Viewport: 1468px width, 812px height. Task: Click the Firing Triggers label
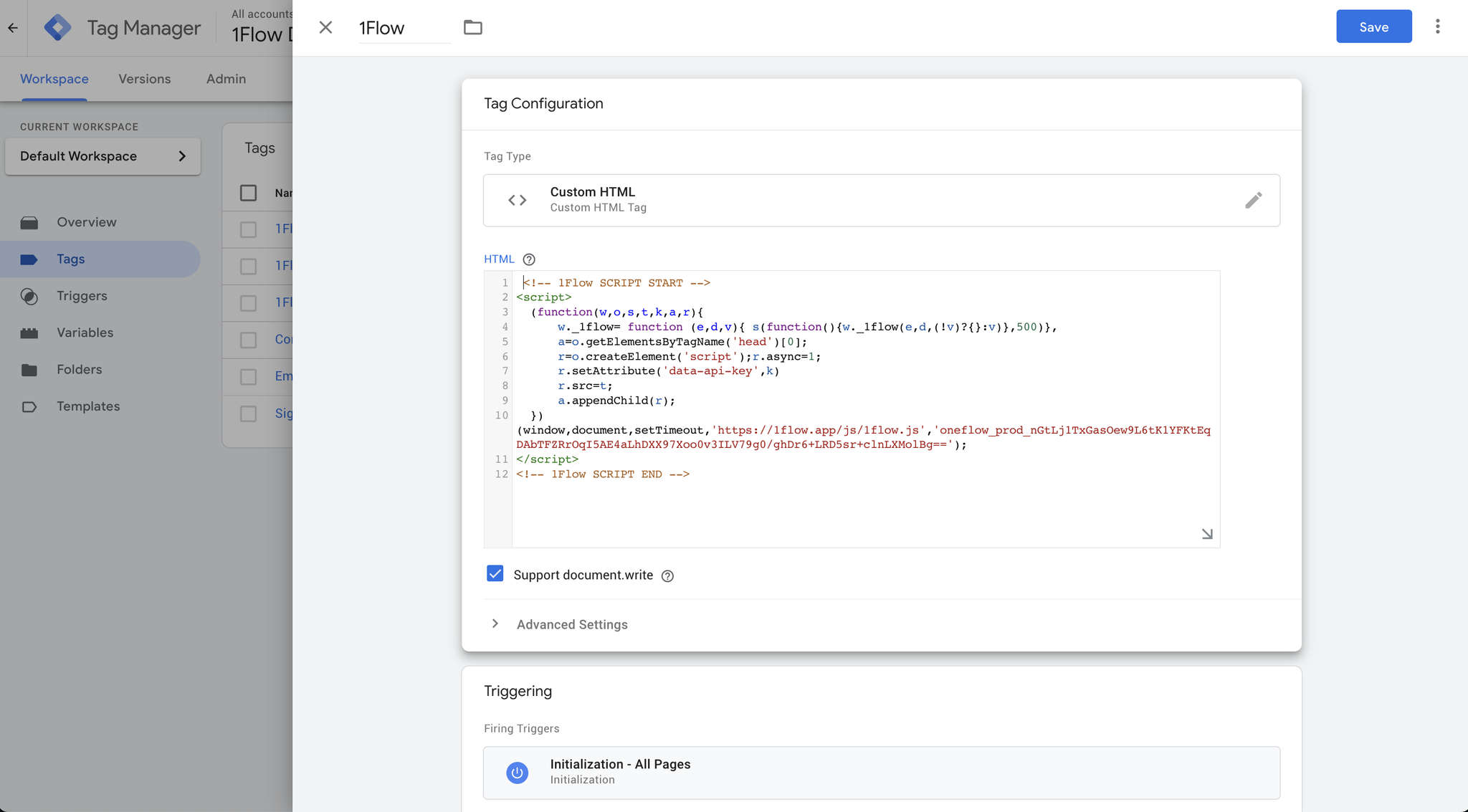tap(521, 728)
